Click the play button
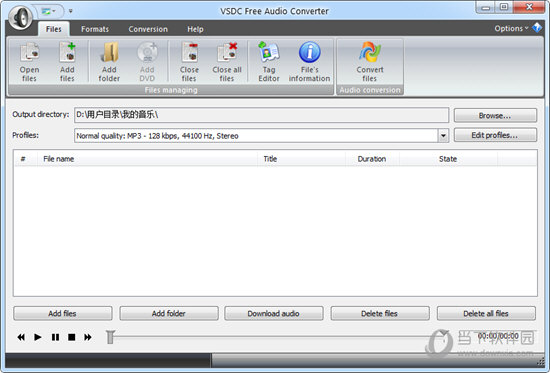The image size is (550, 373). [x=38, y=337]
